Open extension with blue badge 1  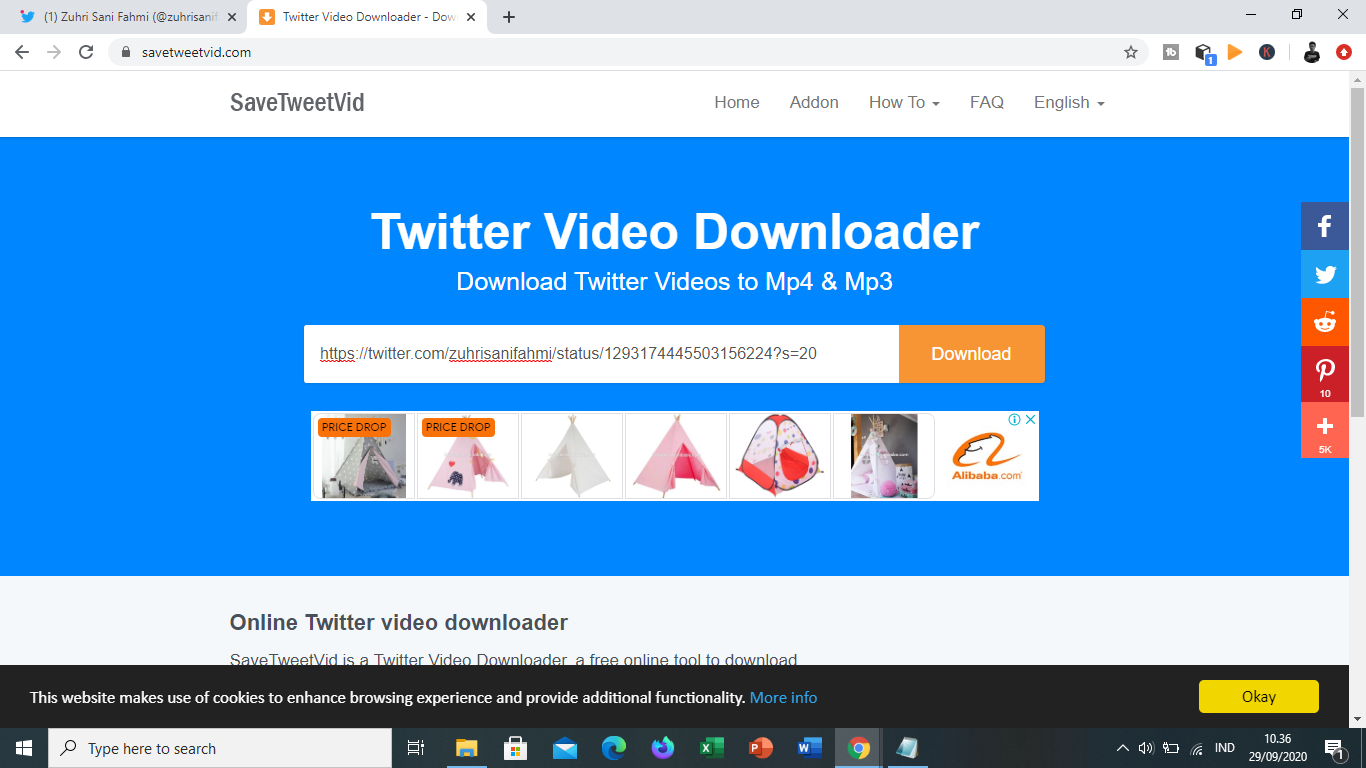click(x=1204, y=53)
